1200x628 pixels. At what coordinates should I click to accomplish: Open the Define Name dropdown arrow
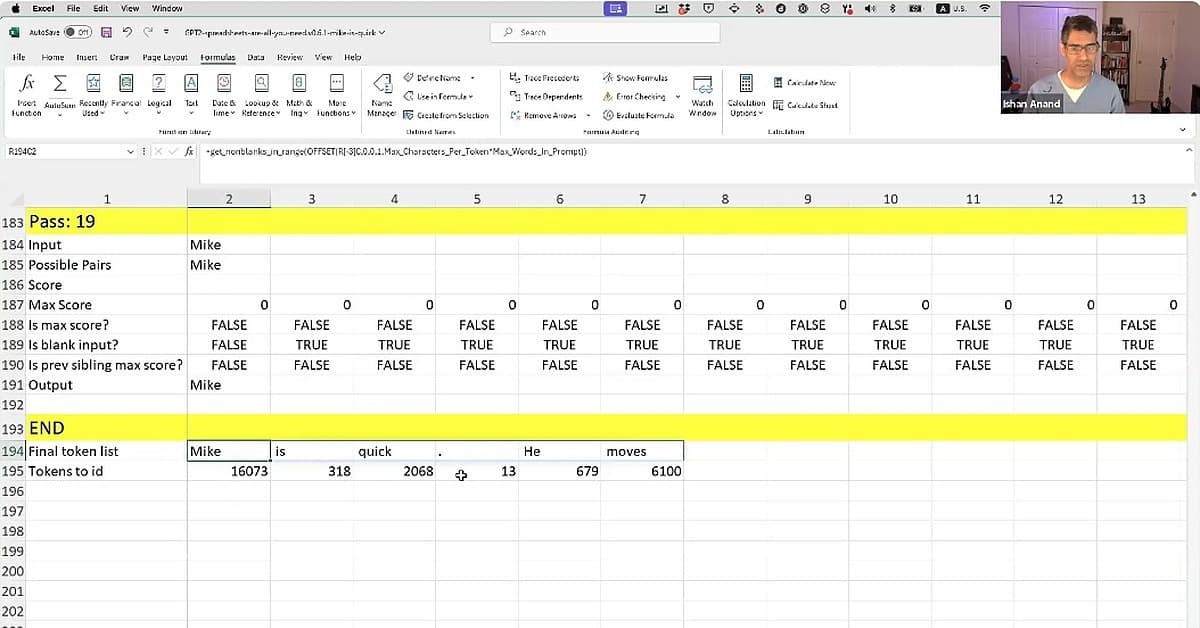point(472,78)
